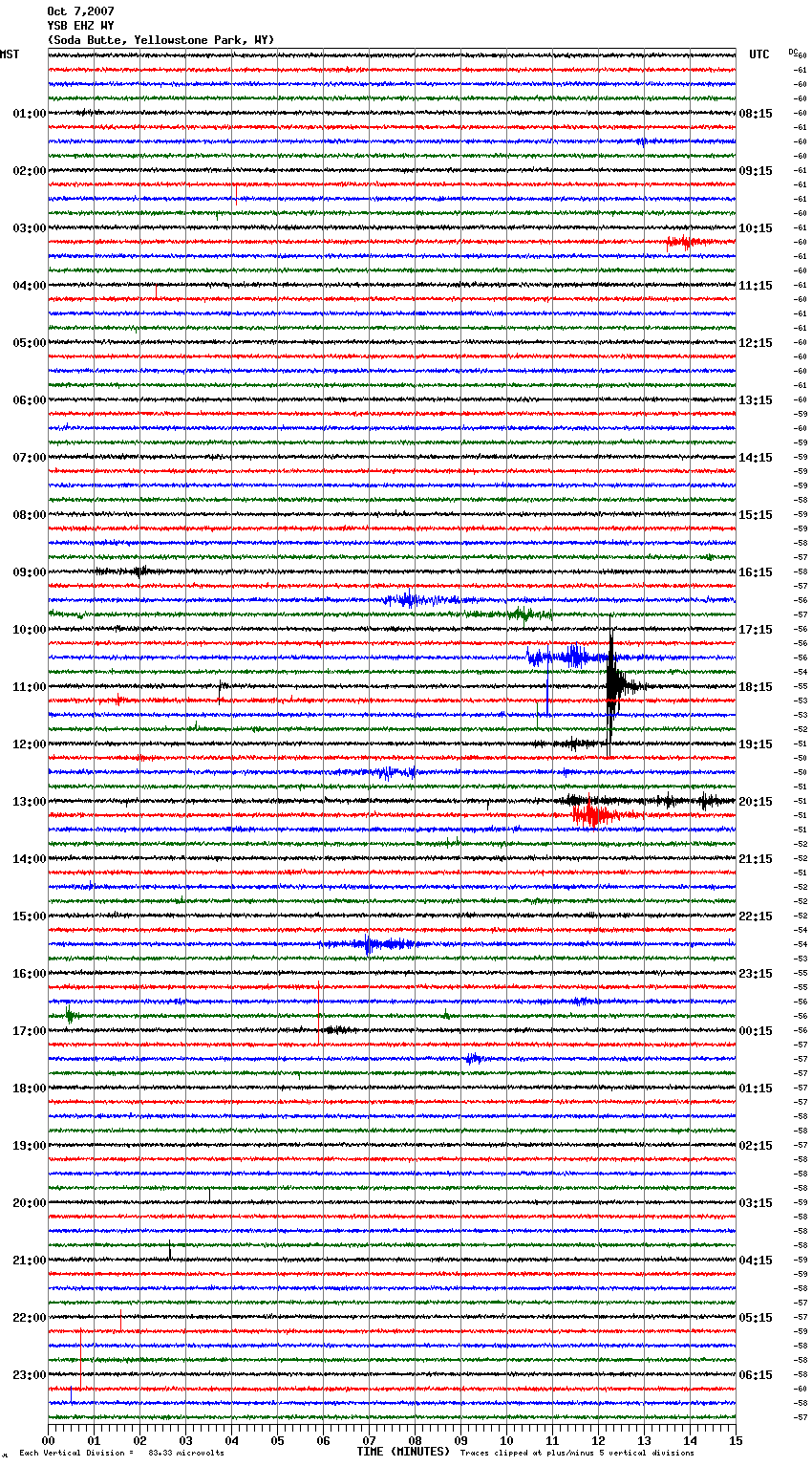Click the 08:15 UTC time label
This screenshot has height=1466, width=812.
[756, 114]
